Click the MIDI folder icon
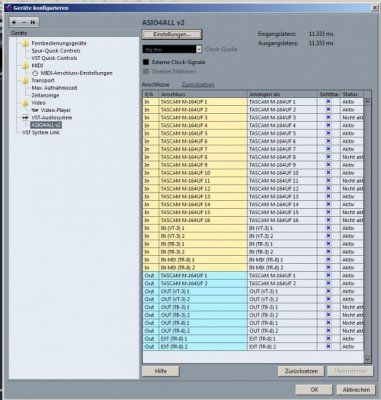 [x=25, y=66]
